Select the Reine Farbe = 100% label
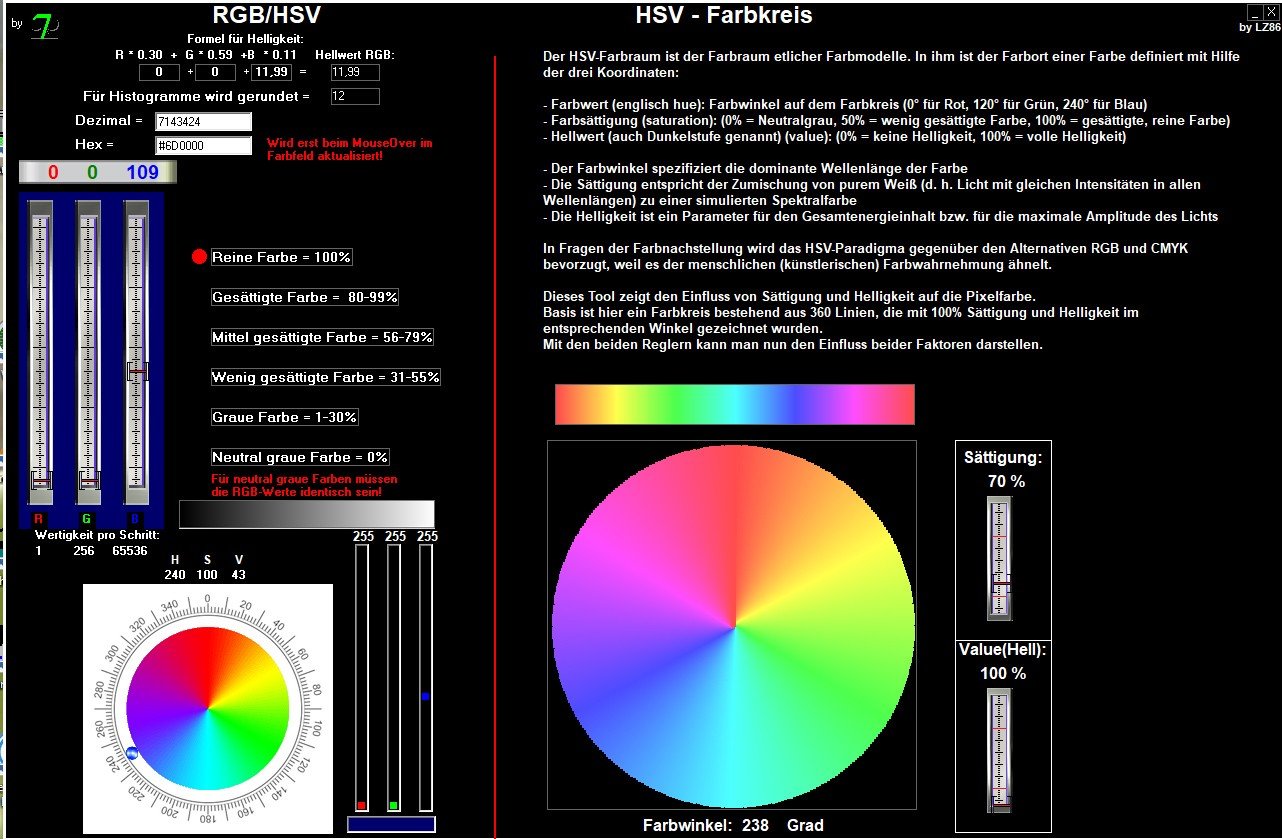1282x839 pixels. pos(282,257)
